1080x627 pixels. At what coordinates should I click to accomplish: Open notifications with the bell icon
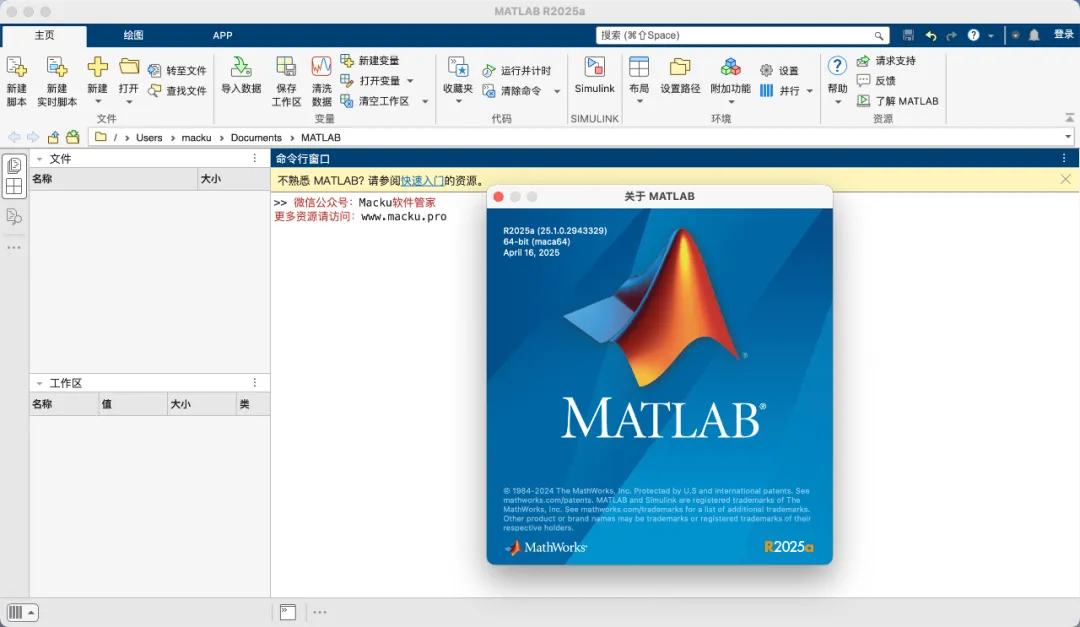(x=1034, y=35)
